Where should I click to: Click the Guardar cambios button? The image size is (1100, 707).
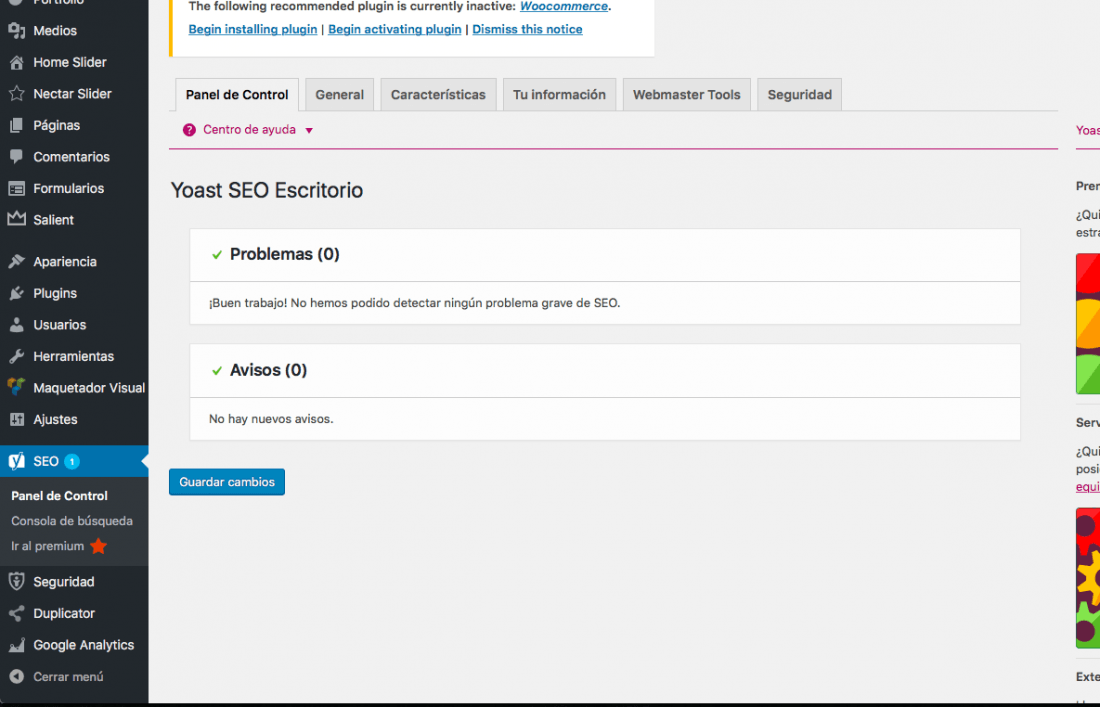click(x=227, y=482)
